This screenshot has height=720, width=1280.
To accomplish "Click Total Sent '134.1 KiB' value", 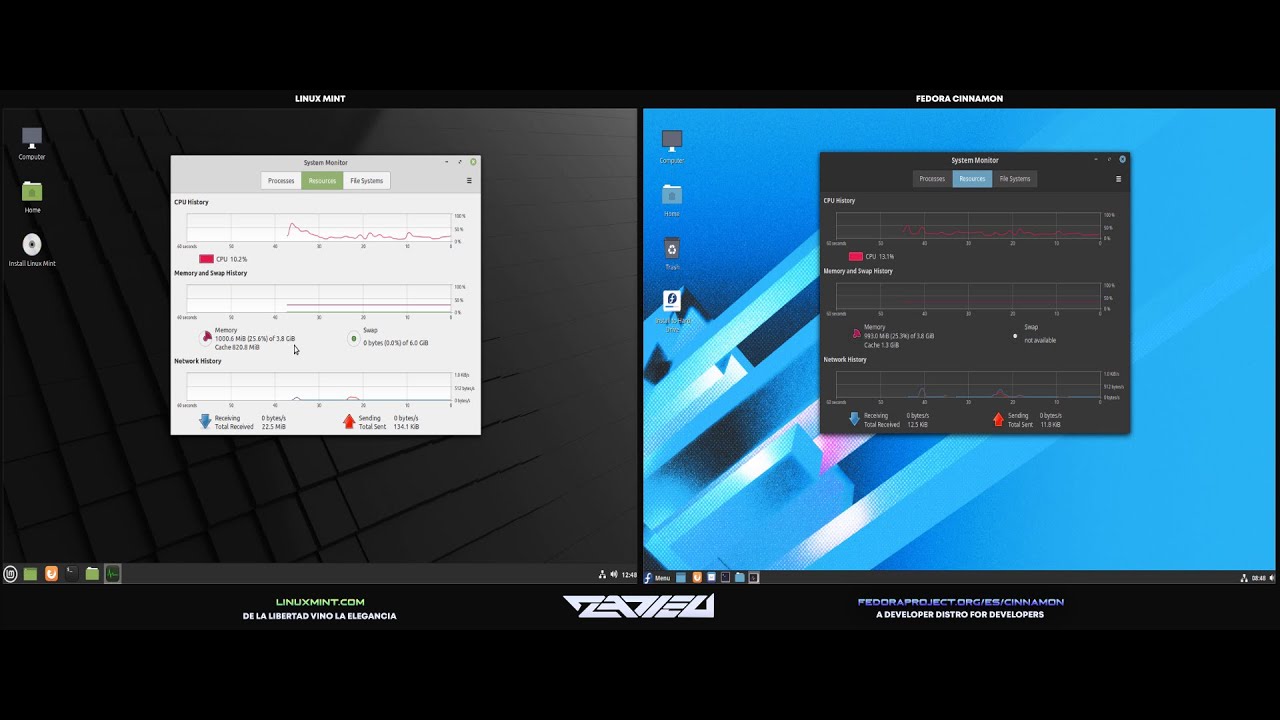I will (x=406, y=427).
